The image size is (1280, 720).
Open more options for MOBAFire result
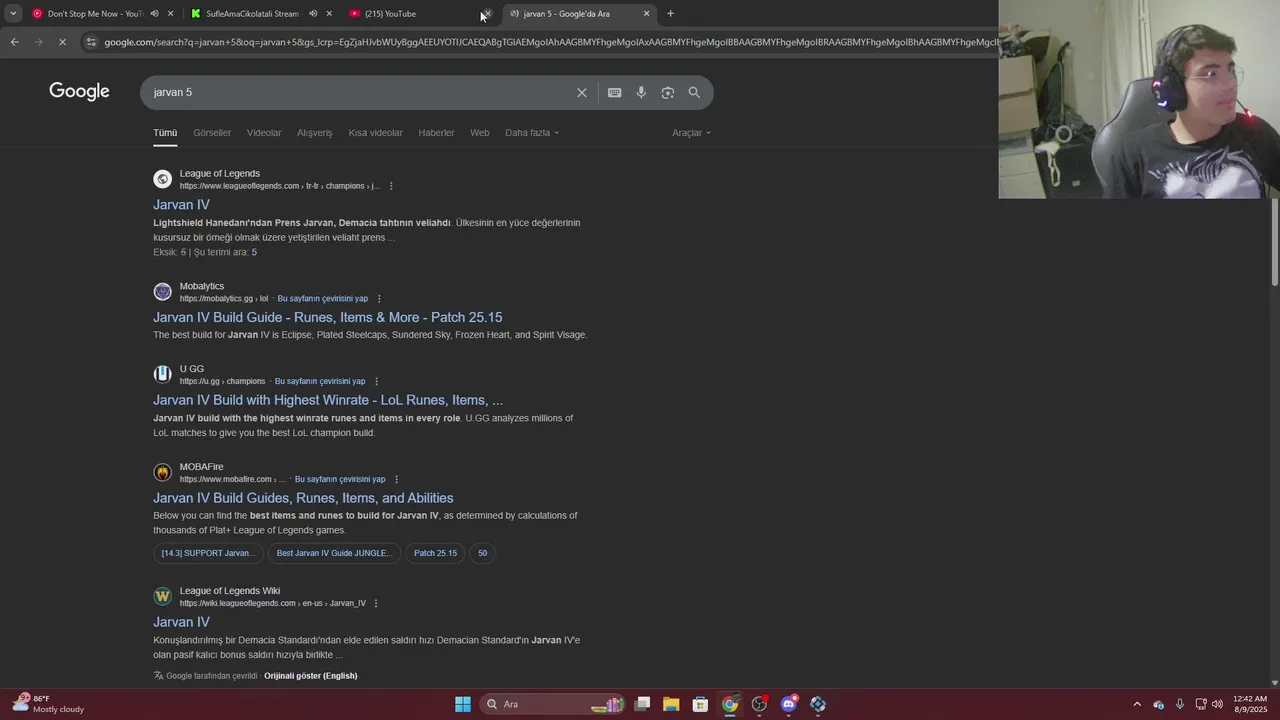pyautogui.click(x=397, y=479)
